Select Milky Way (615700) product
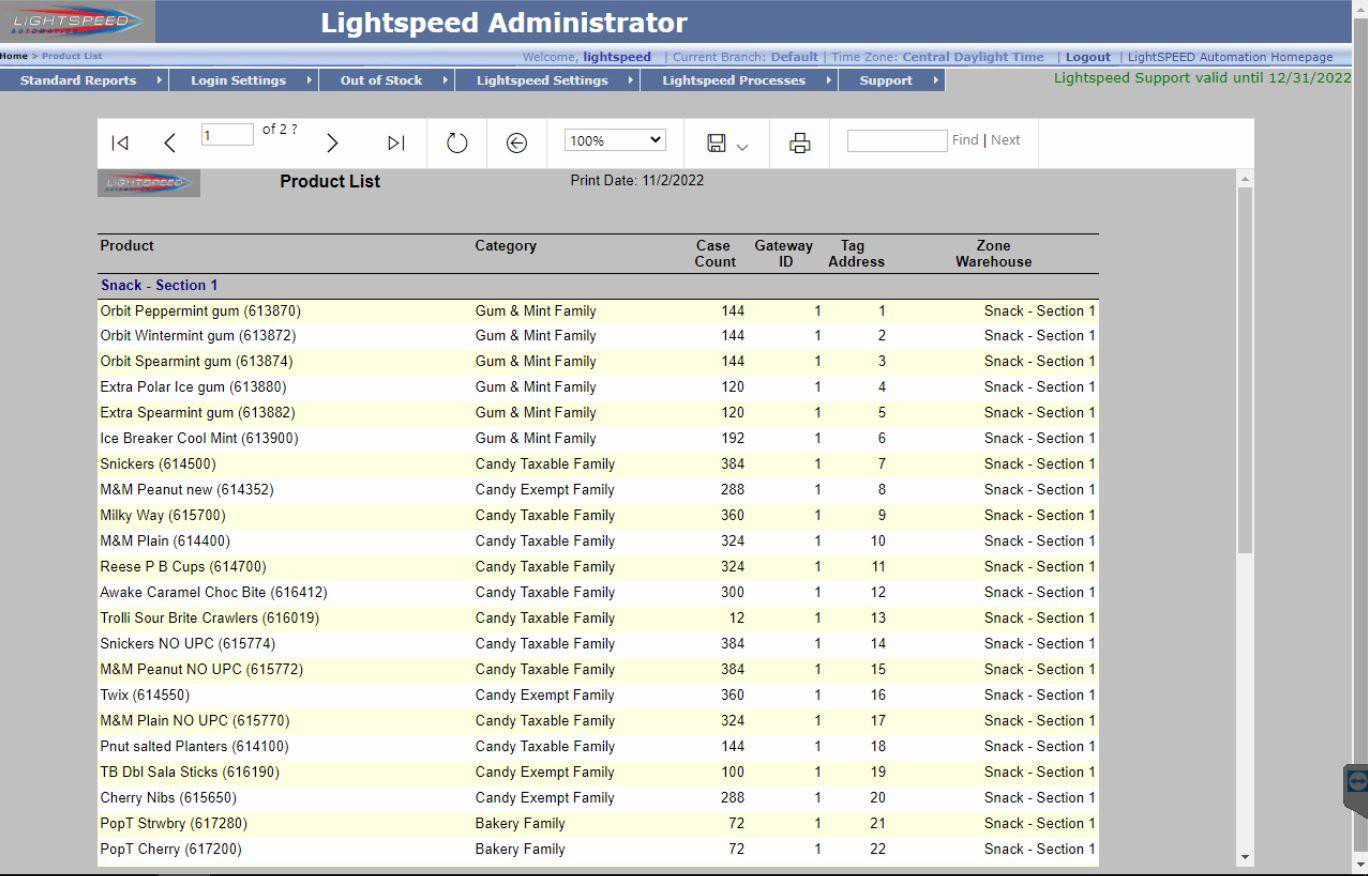Viewport: 1368px width, 876px height. (163, 515)
